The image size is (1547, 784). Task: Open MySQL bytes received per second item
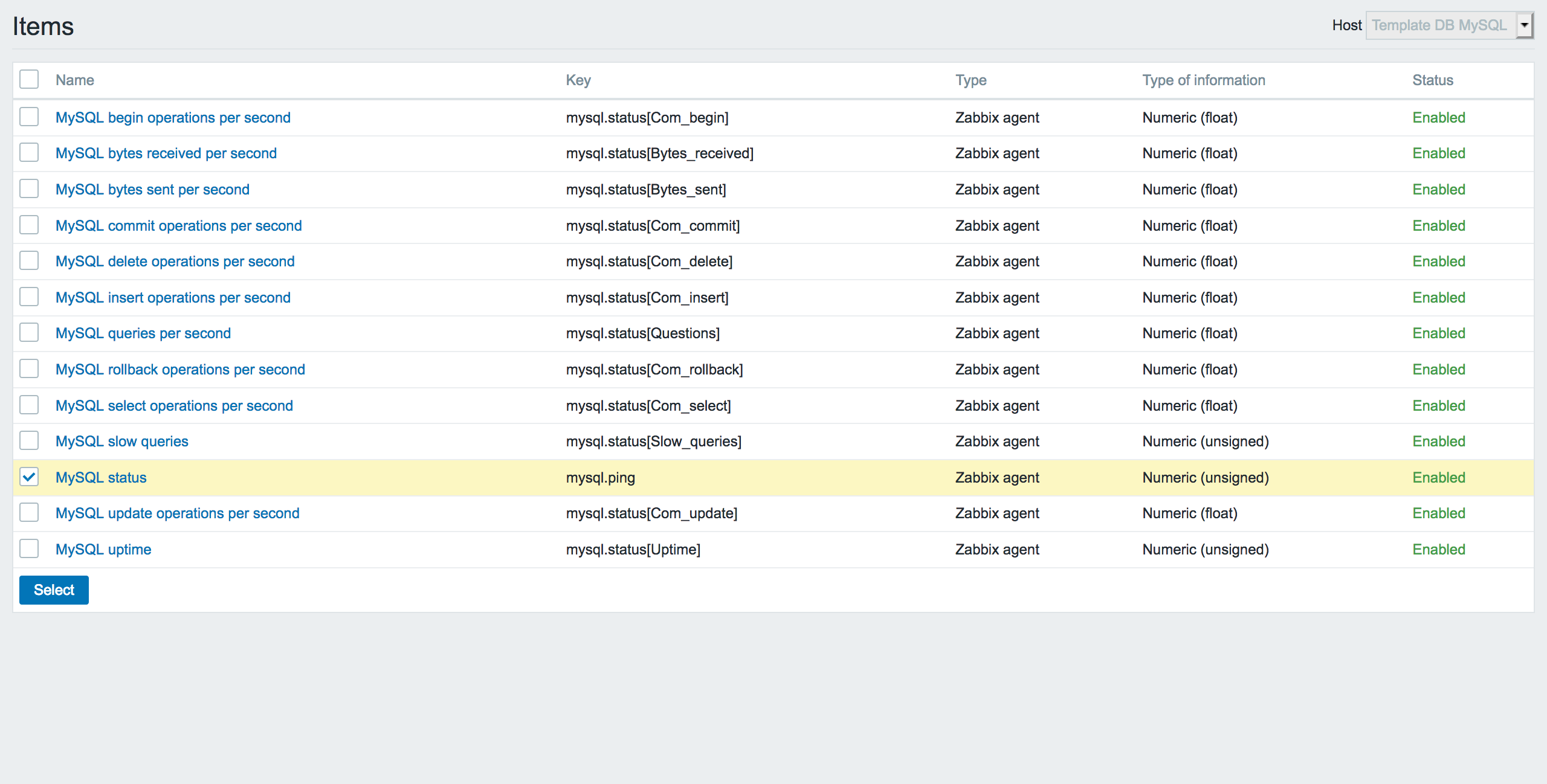click(166, 153)
